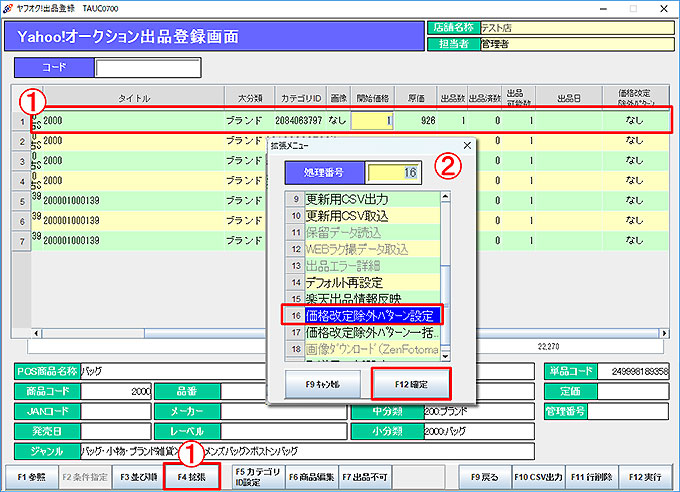Click the 商品コード field showing 2000

click(x=116, y=391)
